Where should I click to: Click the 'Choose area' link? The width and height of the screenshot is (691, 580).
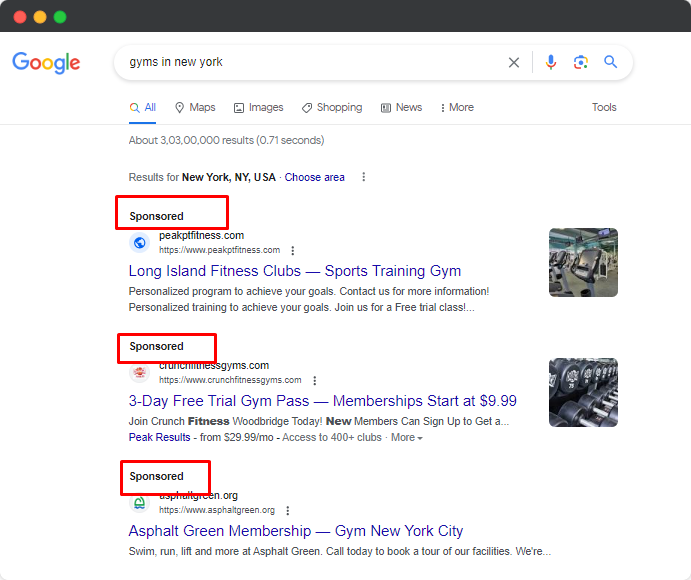click(x=314, y=177)
